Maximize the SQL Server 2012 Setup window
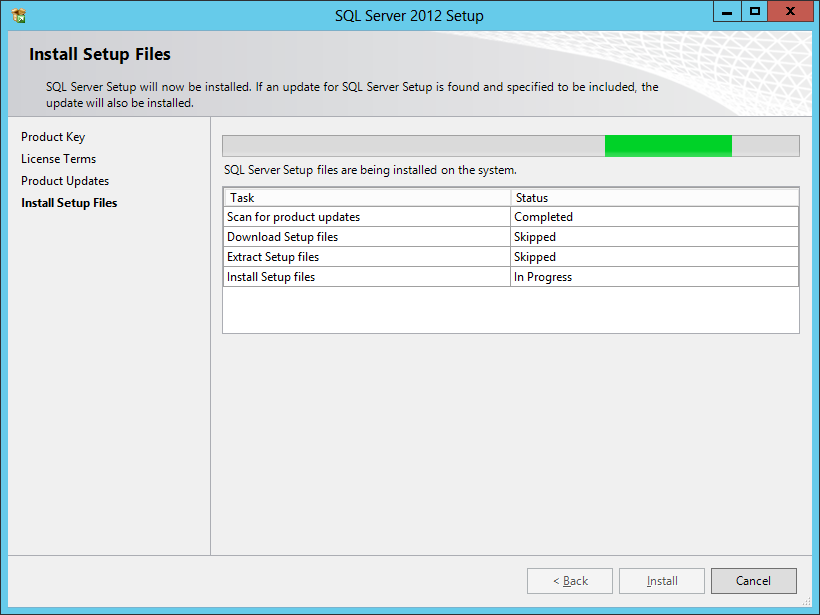This screenshot has height=615, width=820. (x=755, y=12)
